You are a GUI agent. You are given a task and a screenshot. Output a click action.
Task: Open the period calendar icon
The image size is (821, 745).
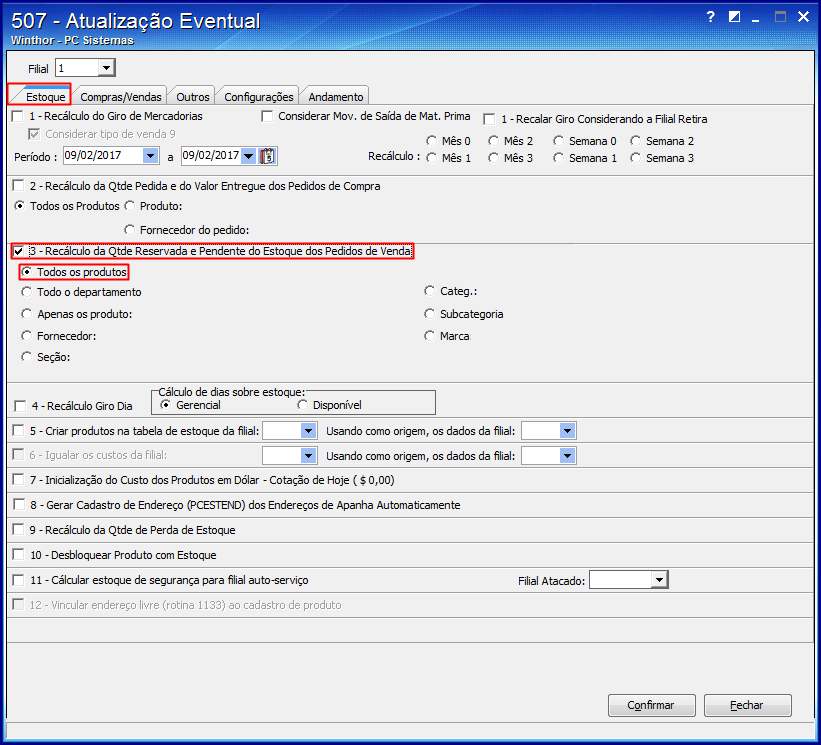coord(267,156)
